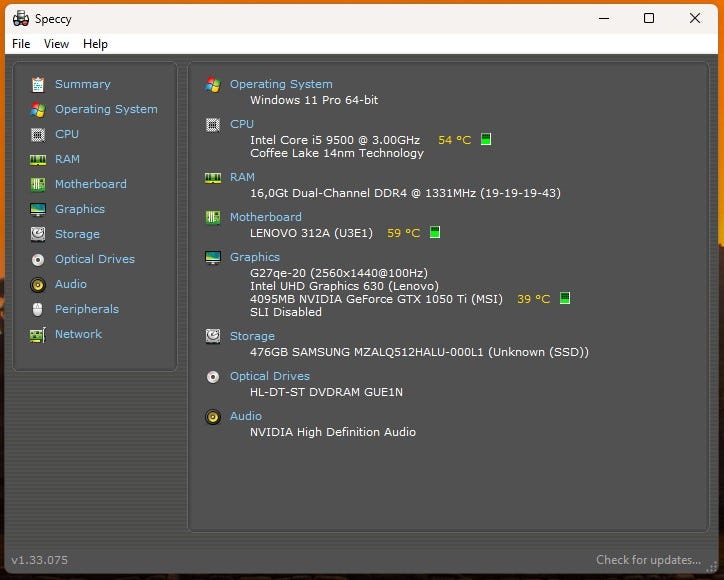The height and width of the screenshot is (580, 724).
Task: Open Storage section from the sidebar
Action: click(x=77, y=234)
